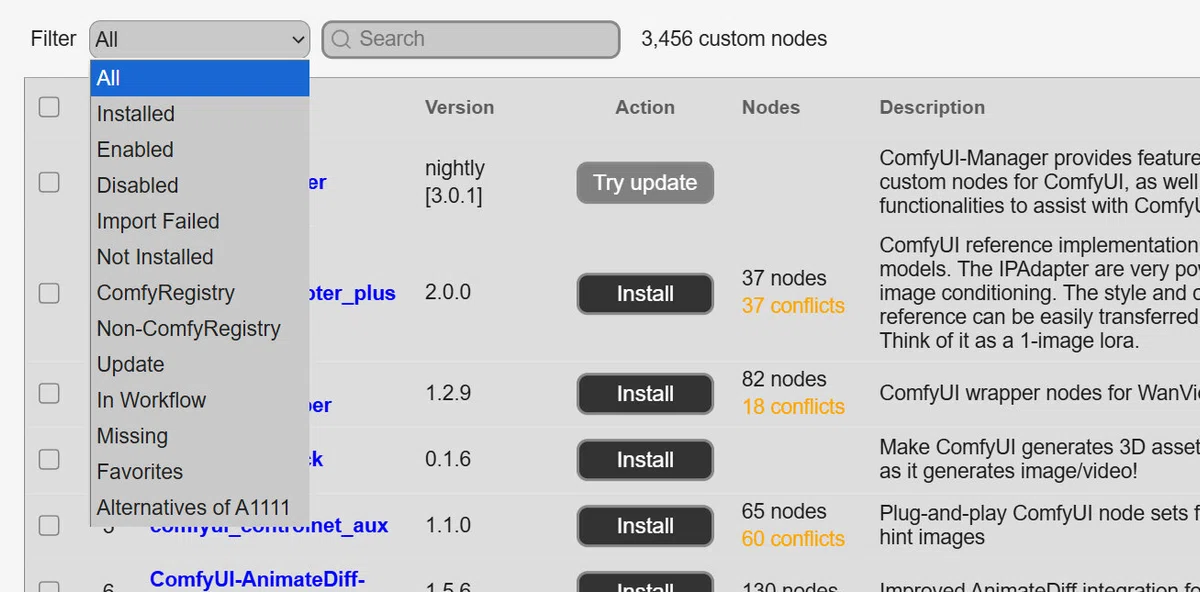Click the 37 nodes count

pos(784,278)
